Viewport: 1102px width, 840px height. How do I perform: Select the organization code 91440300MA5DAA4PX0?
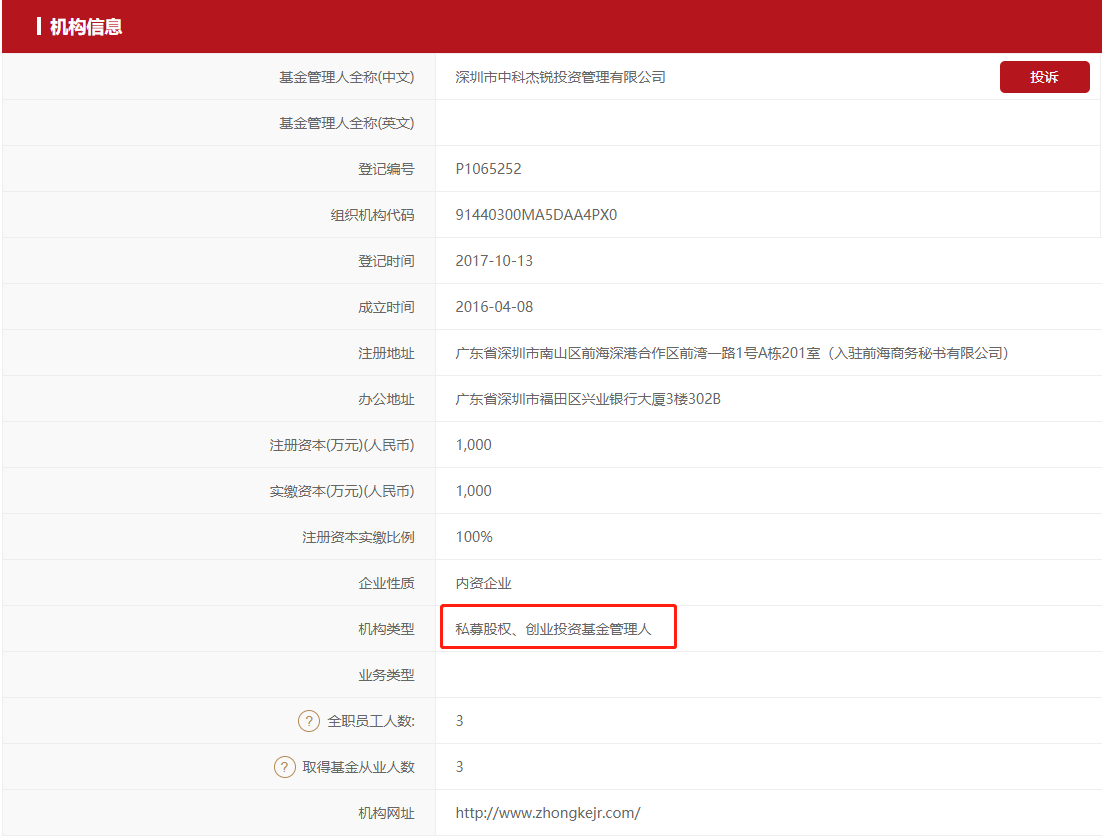coord(536,215)
